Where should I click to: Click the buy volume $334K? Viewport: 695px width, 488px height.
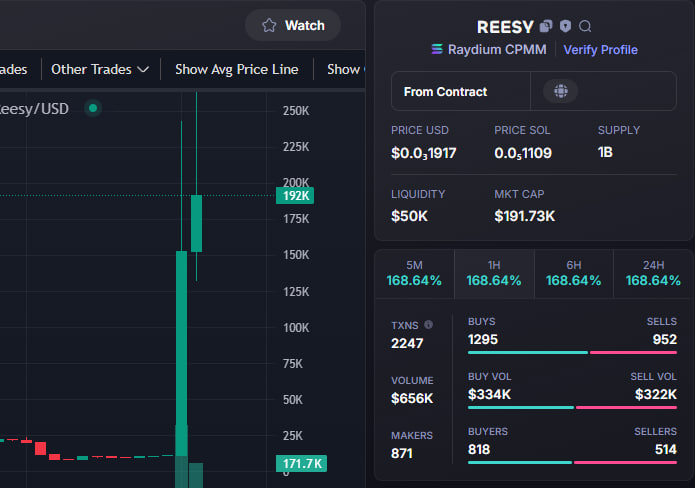[489, 394]
